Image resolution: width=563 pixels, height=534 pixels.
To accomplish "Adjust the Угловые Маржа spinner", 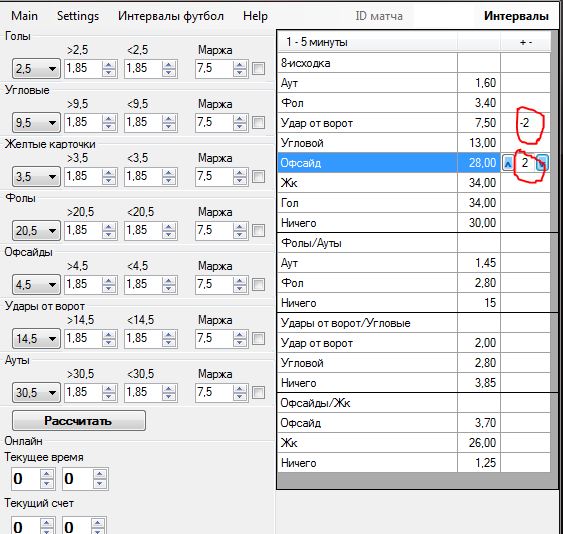I will [240, 122].
